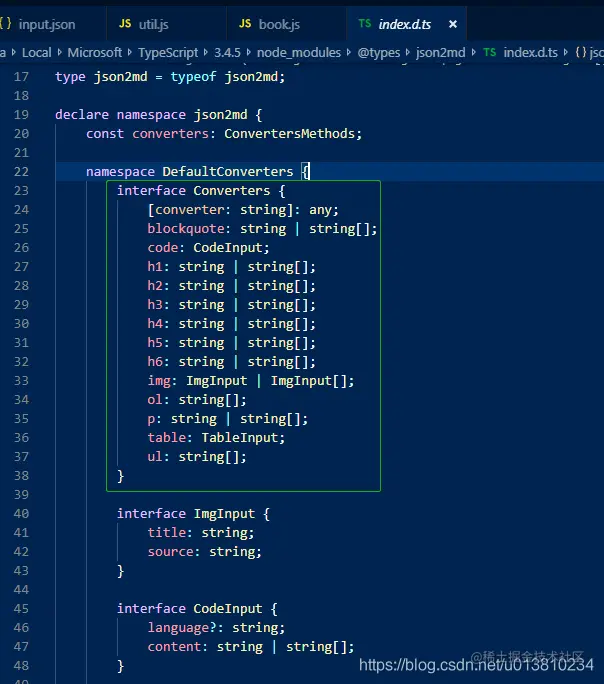Open the Microsoft breadcrumb segment
Viewport: 604px width, 684px height.
click(x=95, y=53)
